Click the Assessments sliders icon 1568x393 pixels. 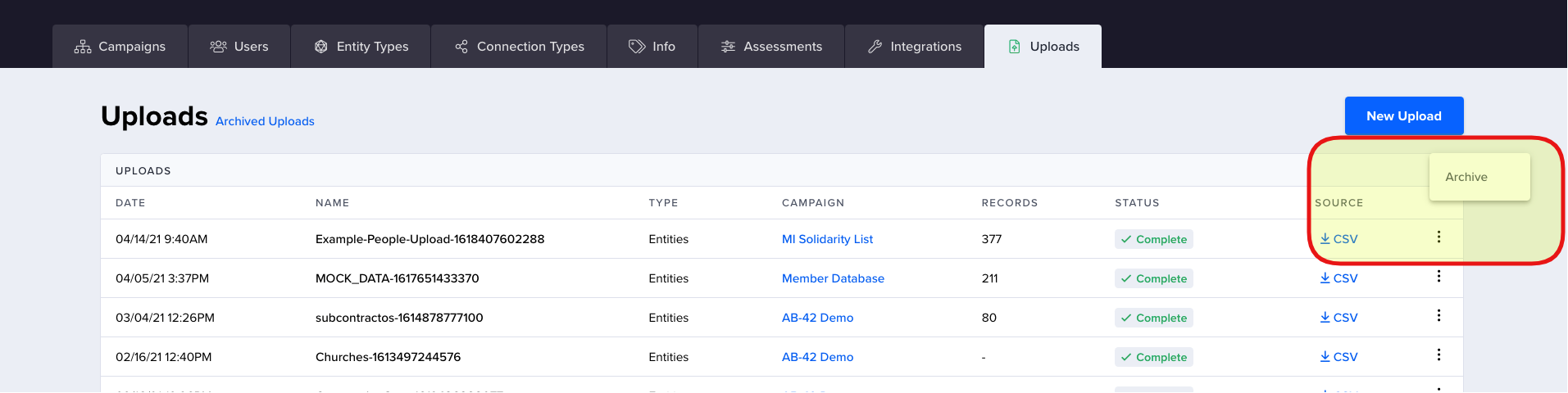click(x=728, y=47)
